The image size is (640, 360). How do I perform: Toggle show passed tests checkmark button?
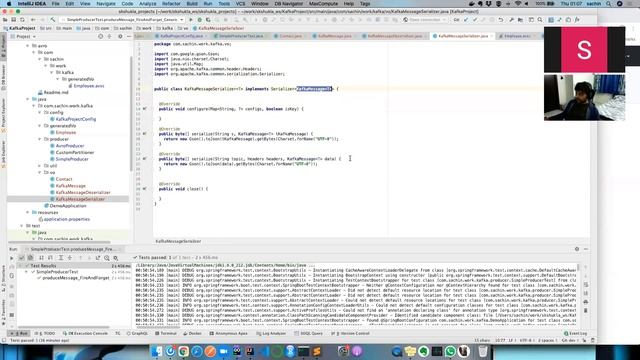coord(22,258)
